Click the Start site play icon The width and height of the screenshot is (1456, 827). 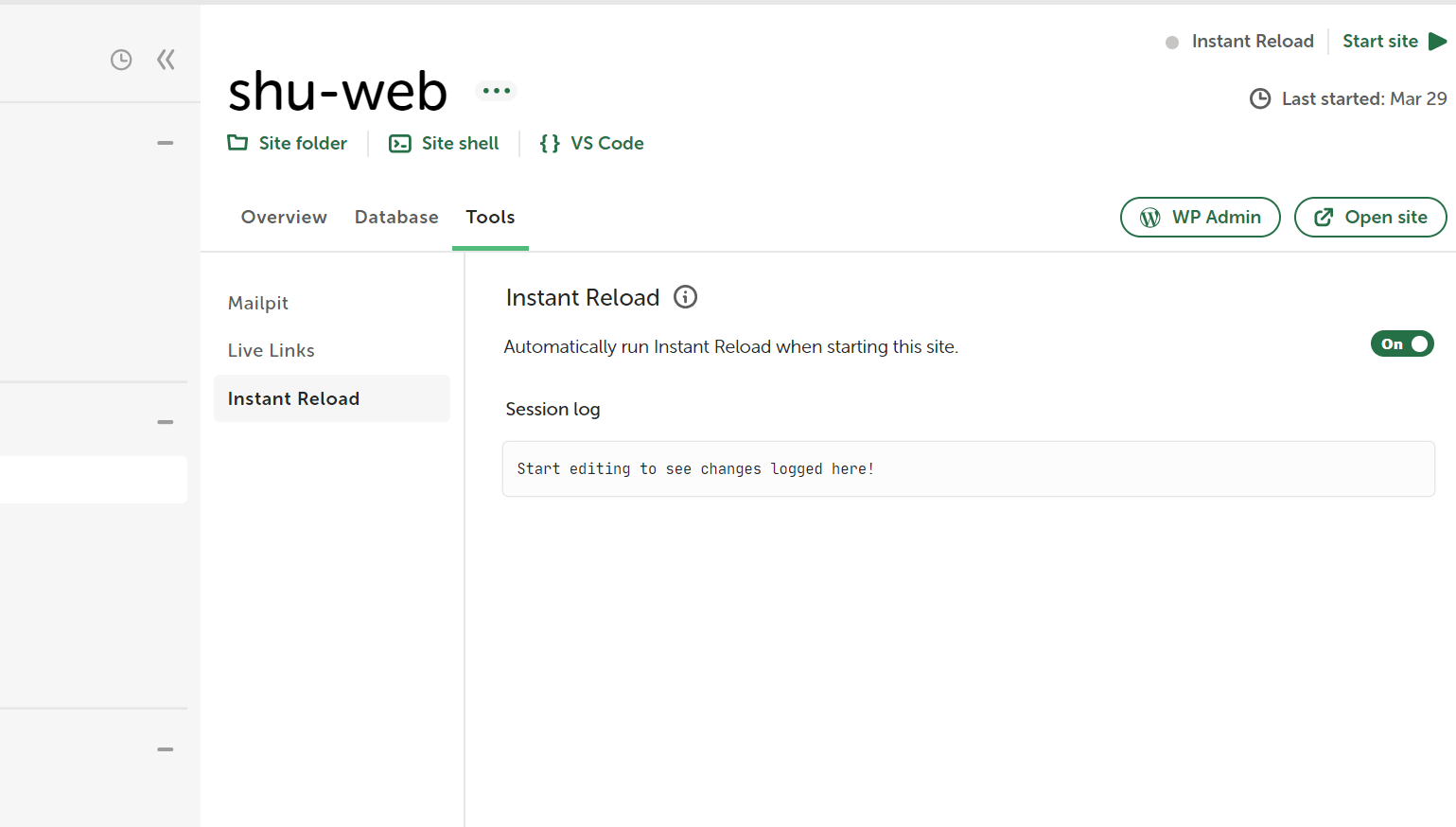pyautogui.click(x=1438, y=41)
